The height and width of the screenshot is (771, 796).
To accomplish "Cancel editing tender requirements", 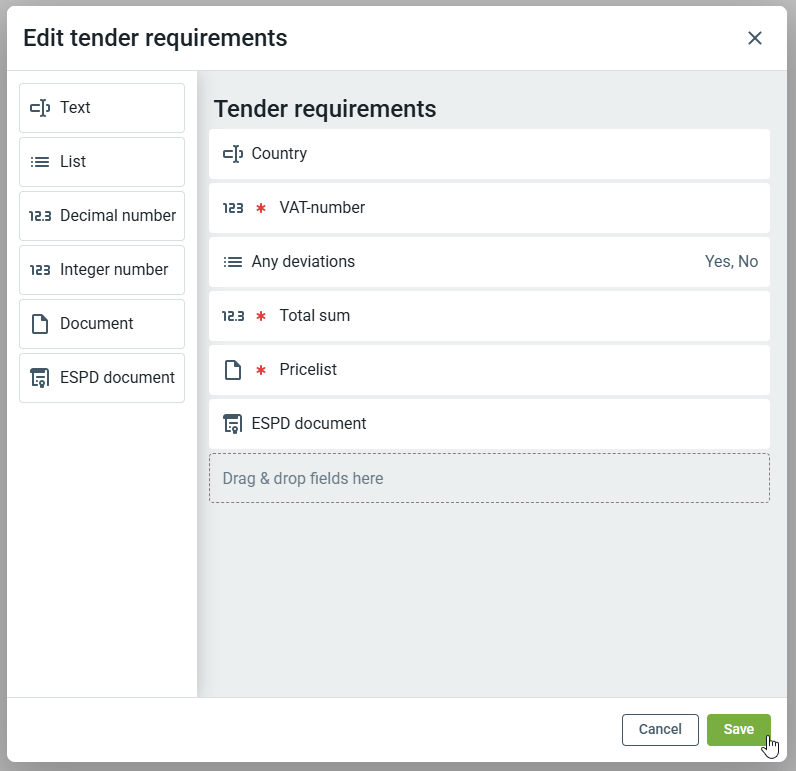I will [660, 730].
